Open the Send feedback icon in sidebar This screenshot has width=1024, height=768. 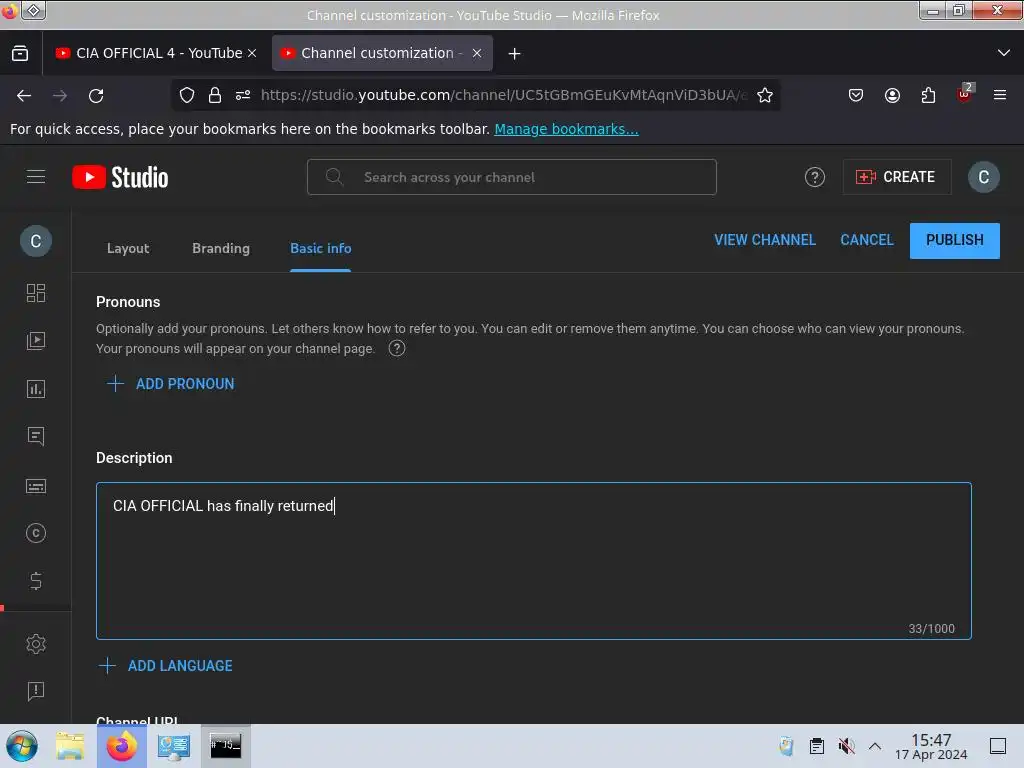(36, 690)
